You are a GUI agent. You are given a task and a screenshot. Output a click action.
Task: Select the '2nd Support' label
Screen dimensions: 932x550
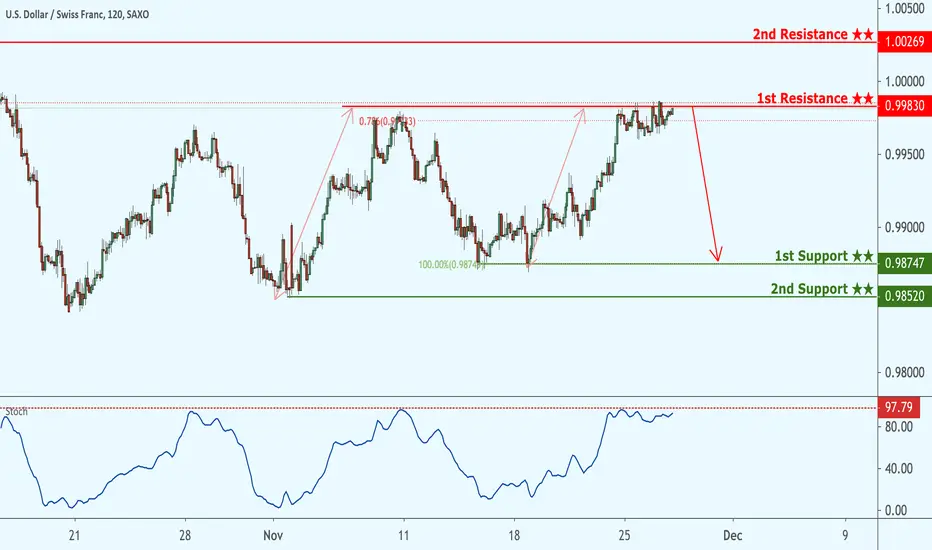click(x=822, y=289)
